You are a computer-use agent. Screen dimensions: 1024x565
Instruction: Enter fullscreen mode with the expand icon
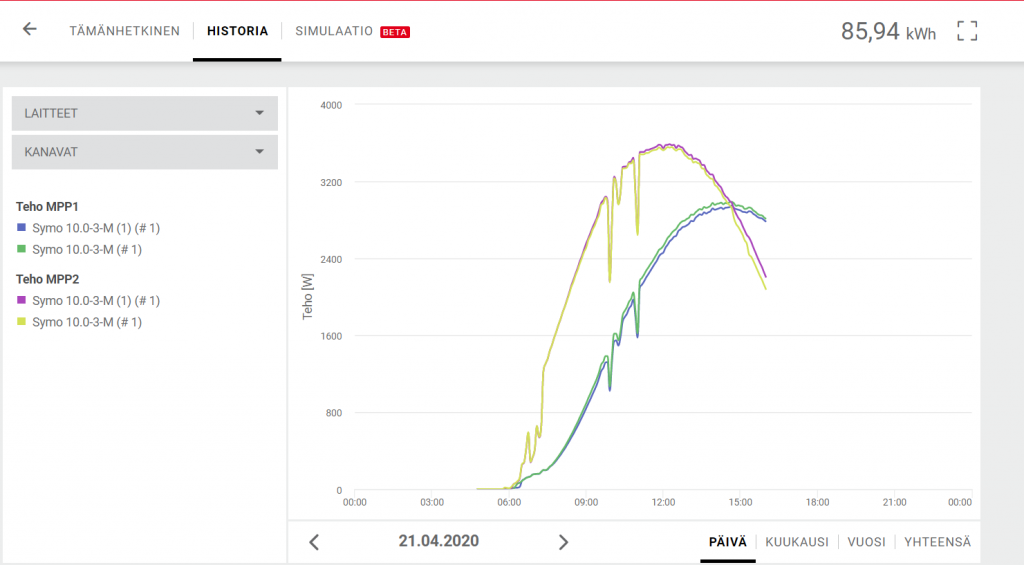[x=966, y=31]
